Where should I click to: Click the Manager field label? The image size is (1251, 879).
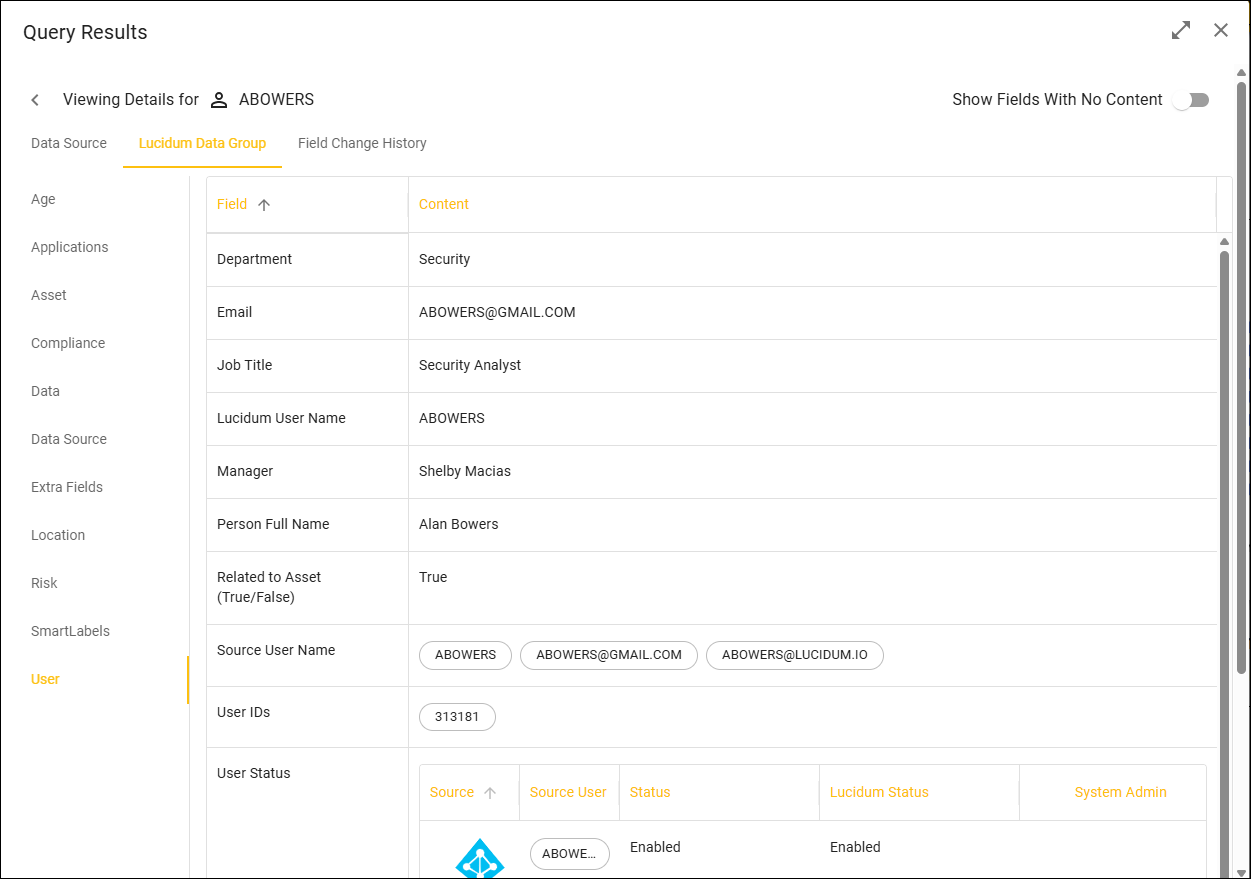(245, 471)
